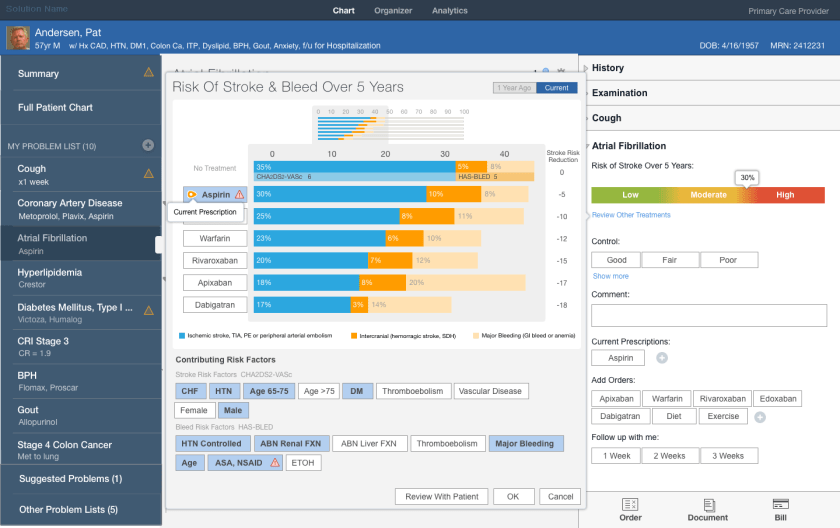This screenshot has width=840, height=528.
Task: Enable the ETOH bleed risk factor
Action: 304,463
